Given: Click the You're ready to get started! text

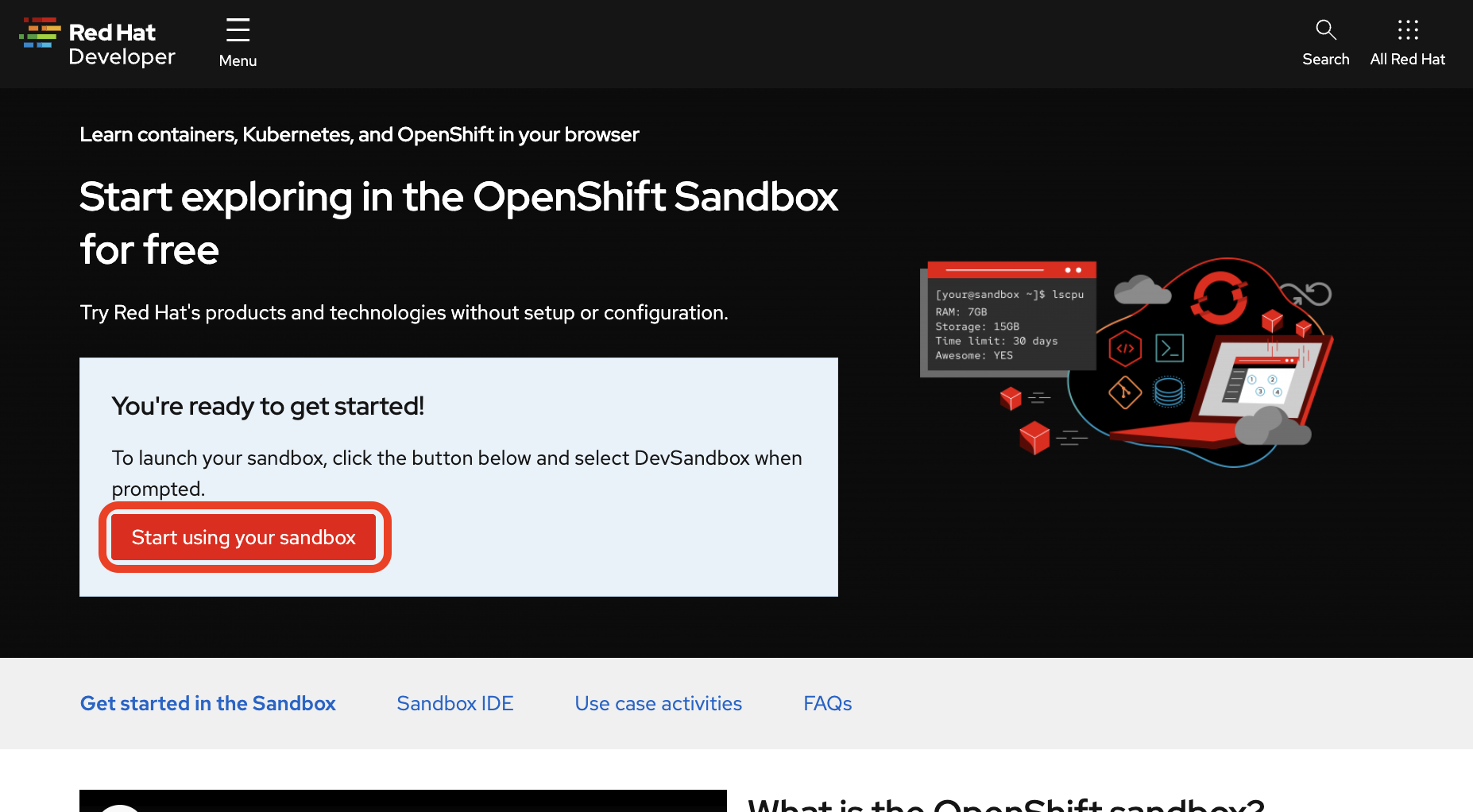Looking at the screenshot, I should click(268, 406).
